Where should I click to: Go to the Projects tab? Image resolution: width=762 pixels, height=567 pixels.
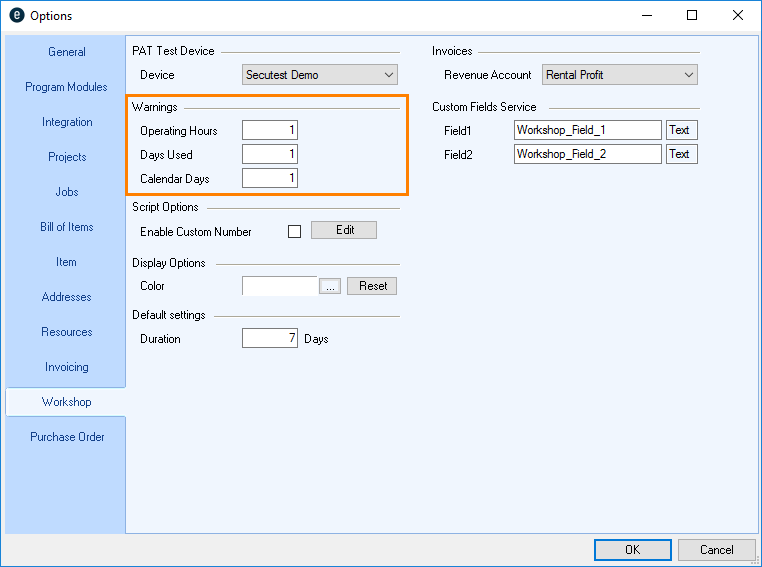67,157
